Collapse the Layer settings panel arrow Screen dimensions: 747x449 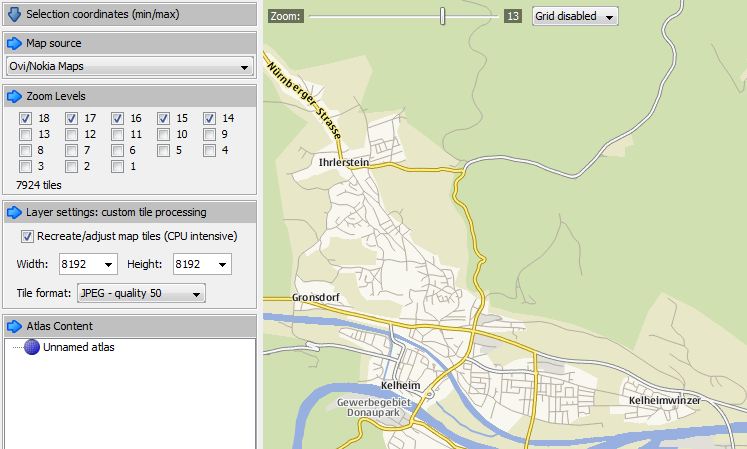pos(14,213)
